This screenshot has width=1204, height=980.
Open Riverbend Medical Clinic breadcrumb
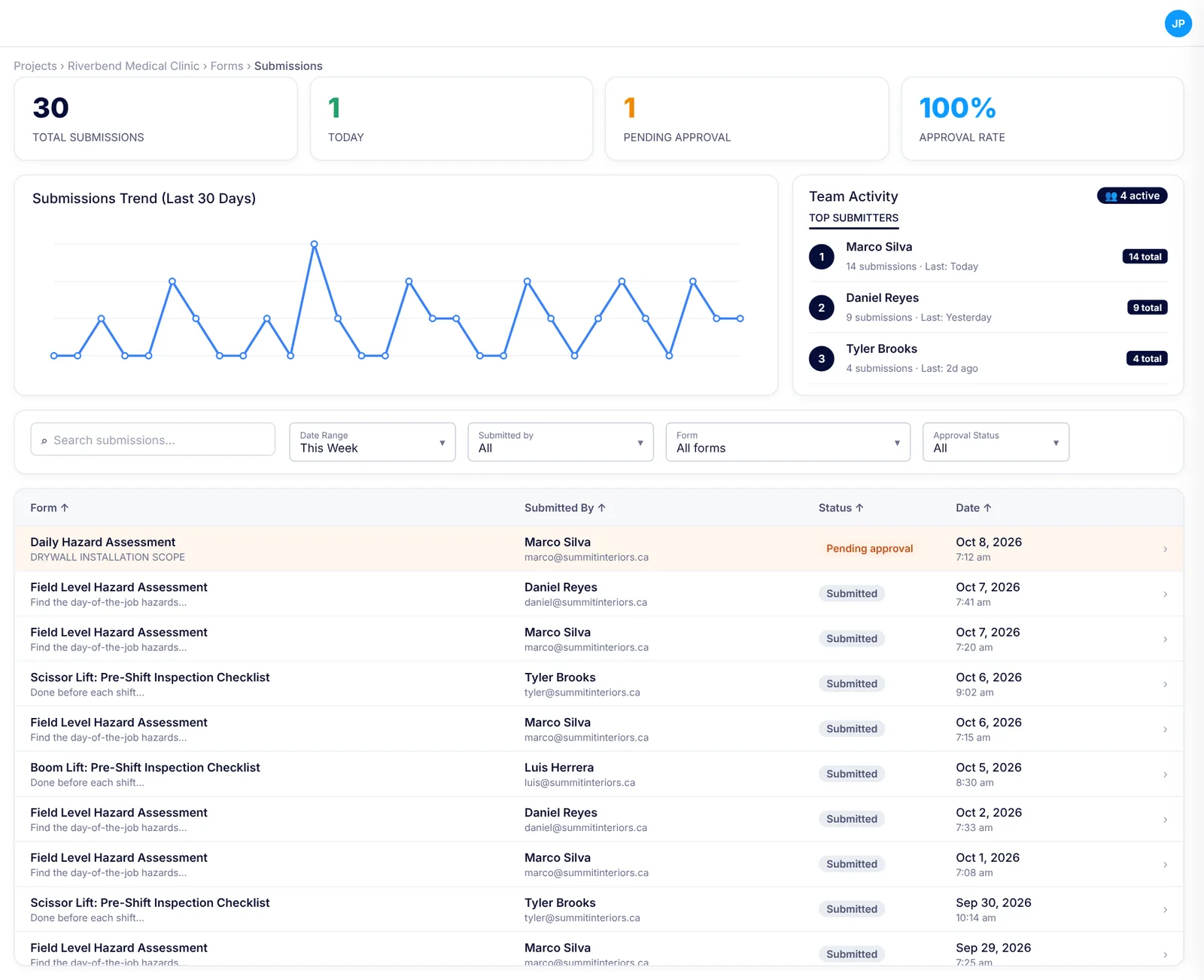[133, 66]
